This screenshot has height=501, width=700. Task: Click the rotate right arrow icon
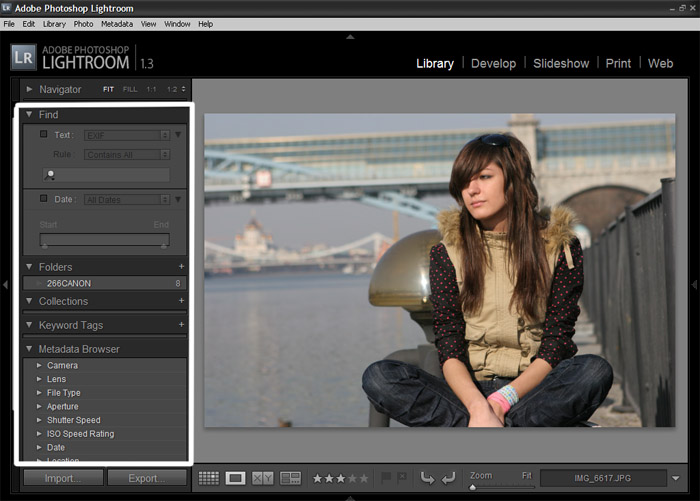pos(449,478)
